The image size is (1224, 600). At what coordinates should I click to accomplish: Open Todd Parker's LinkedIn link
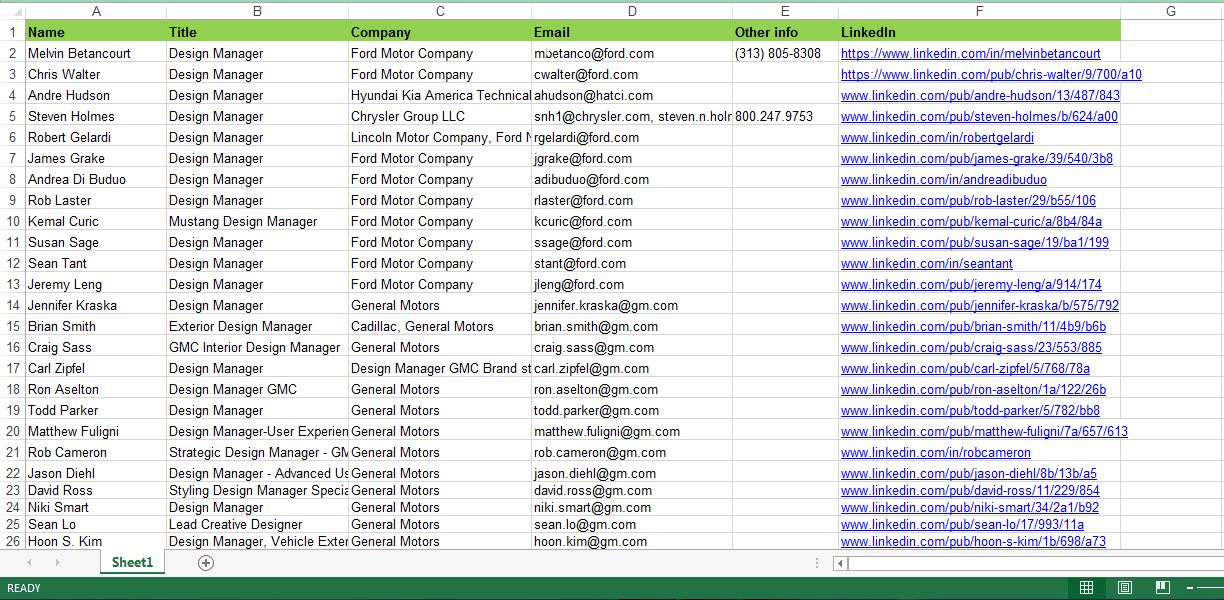pos(970,411)
